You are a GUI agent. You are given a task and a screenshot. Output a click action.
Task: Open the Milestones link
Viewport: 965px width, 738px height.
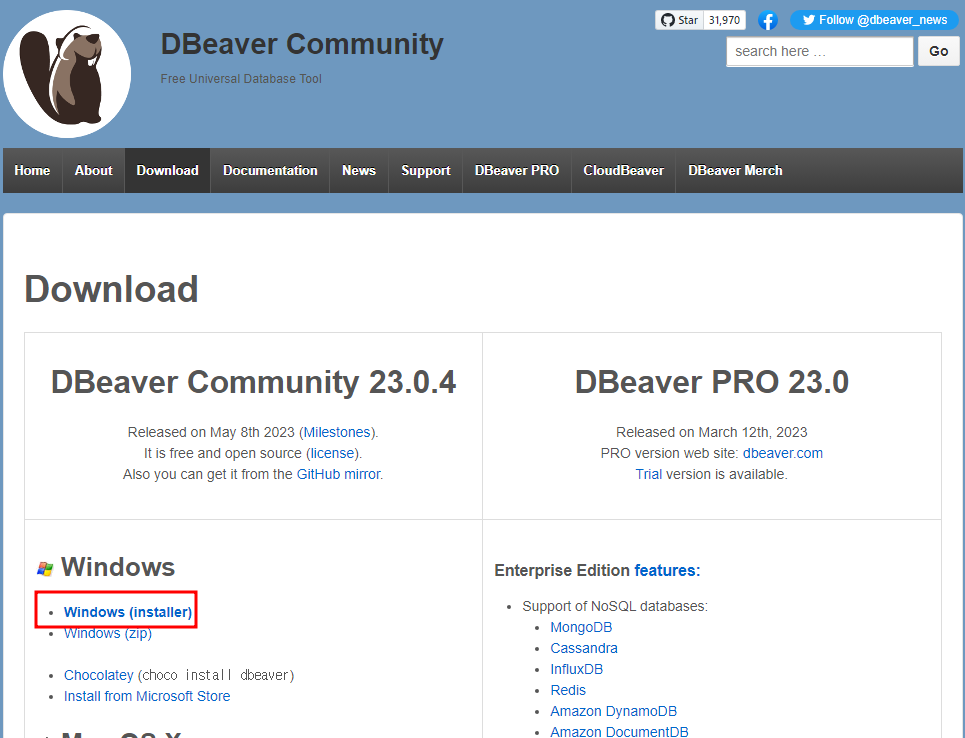pos(337,432)
